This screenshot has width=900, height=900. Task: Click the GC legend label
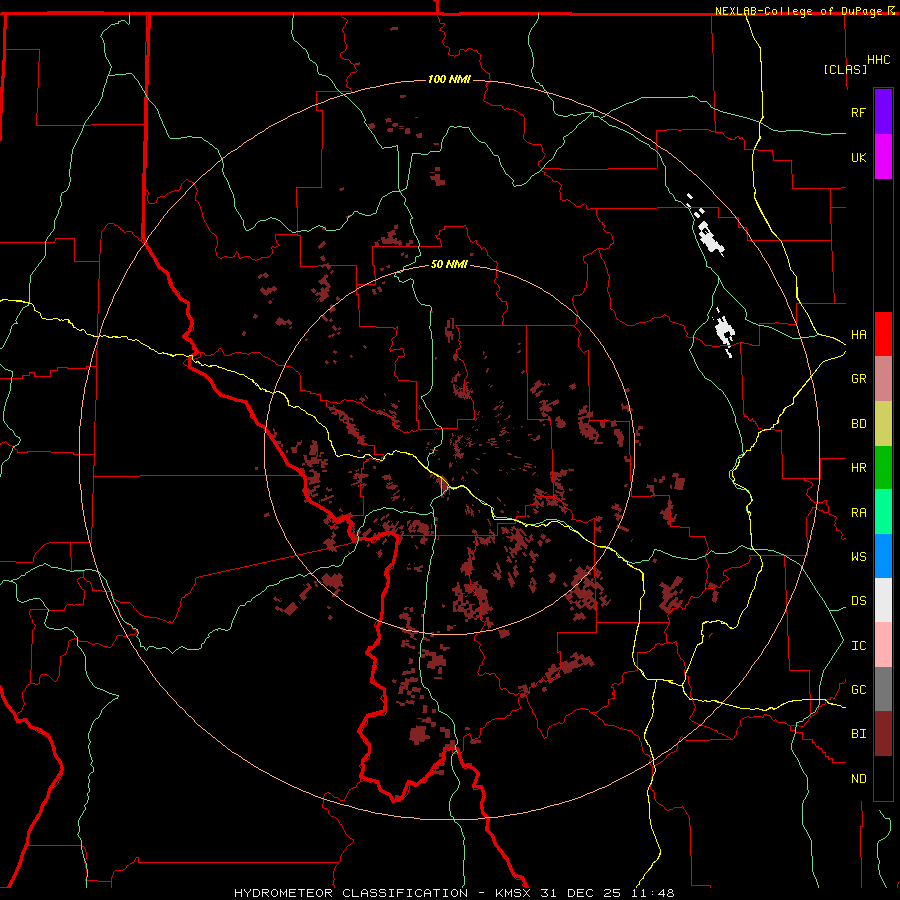point(858,690)
